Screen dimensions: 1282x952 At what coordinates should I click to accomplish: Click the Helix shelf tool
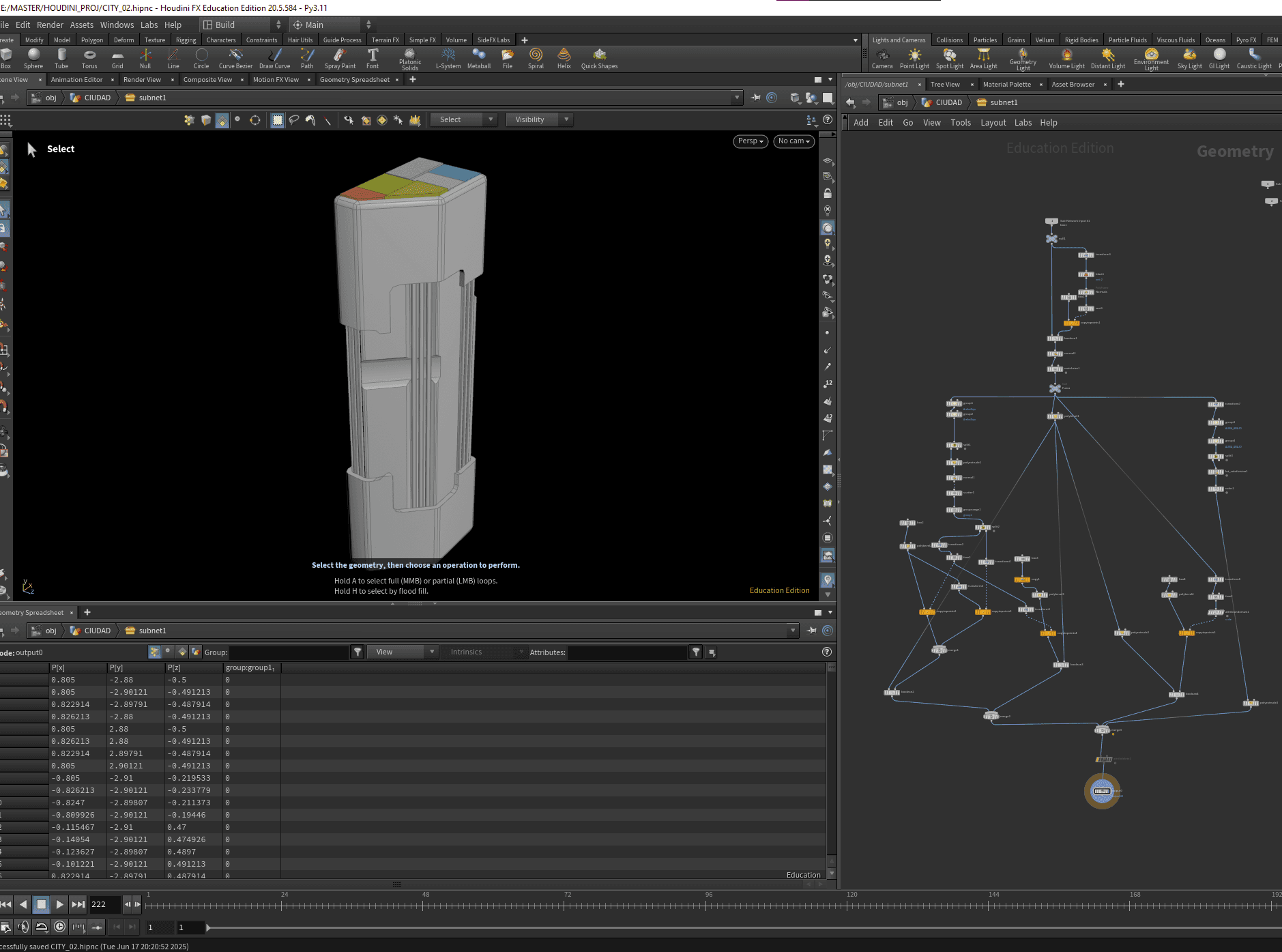coord(564,58)
